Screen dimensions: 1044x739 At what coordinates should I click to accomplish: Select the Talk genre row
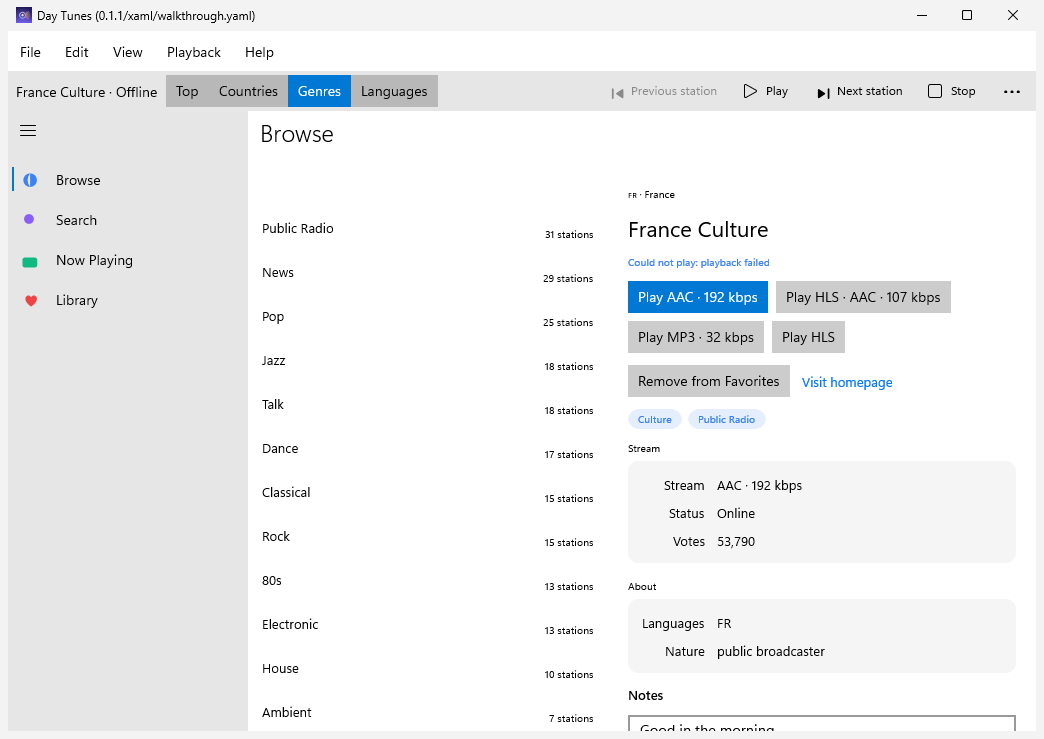click(427, 405)
